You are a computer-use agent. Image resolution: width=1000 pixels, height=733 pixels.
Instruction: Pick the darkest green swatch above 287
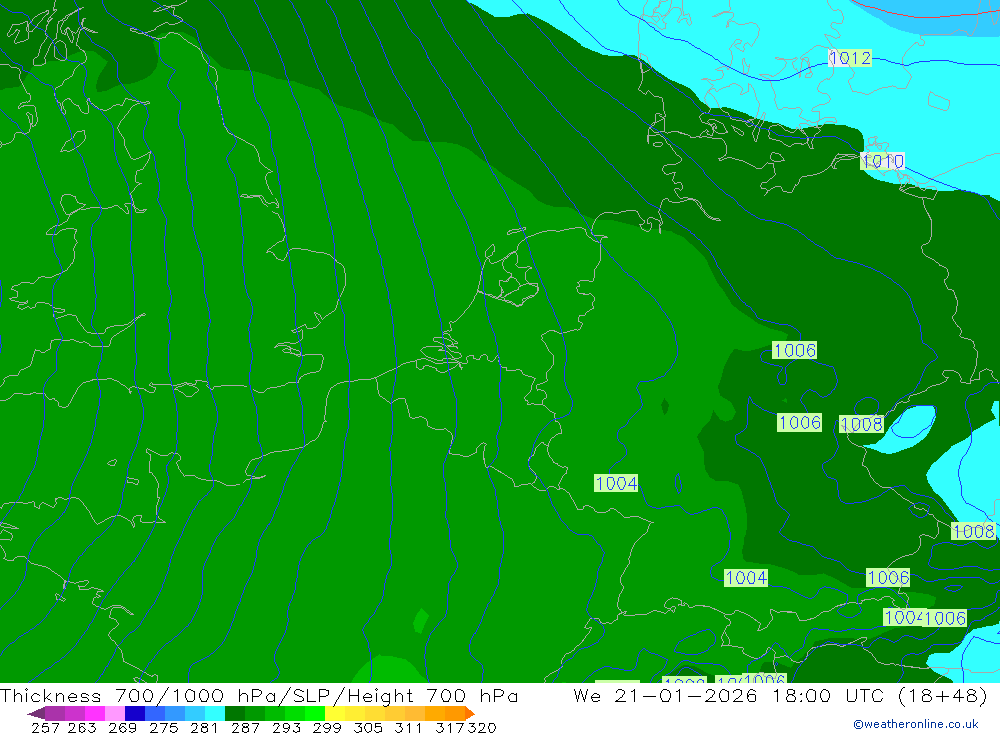[235, 713]
